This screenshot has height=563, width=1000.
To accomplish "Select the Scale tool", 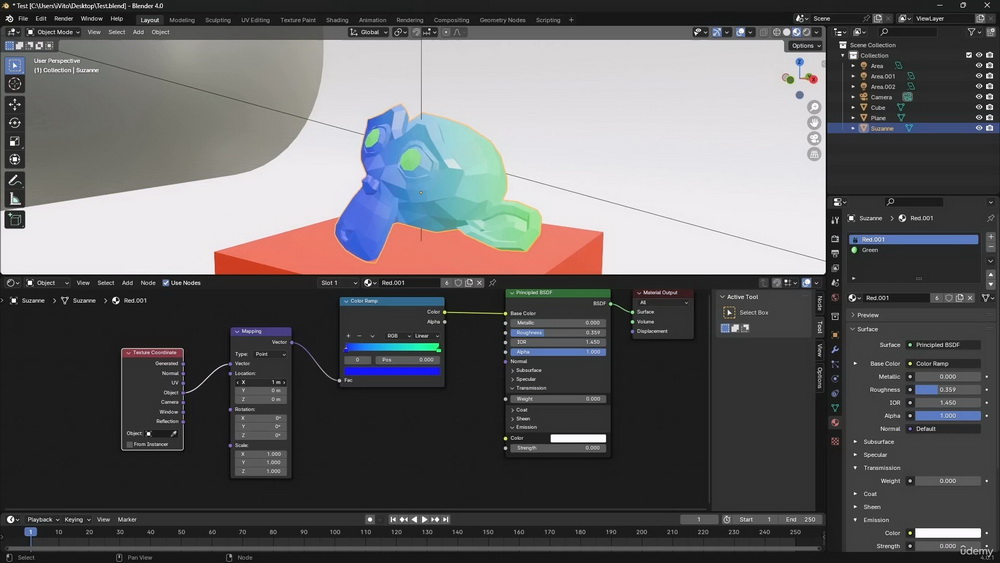I will (15, 141).
